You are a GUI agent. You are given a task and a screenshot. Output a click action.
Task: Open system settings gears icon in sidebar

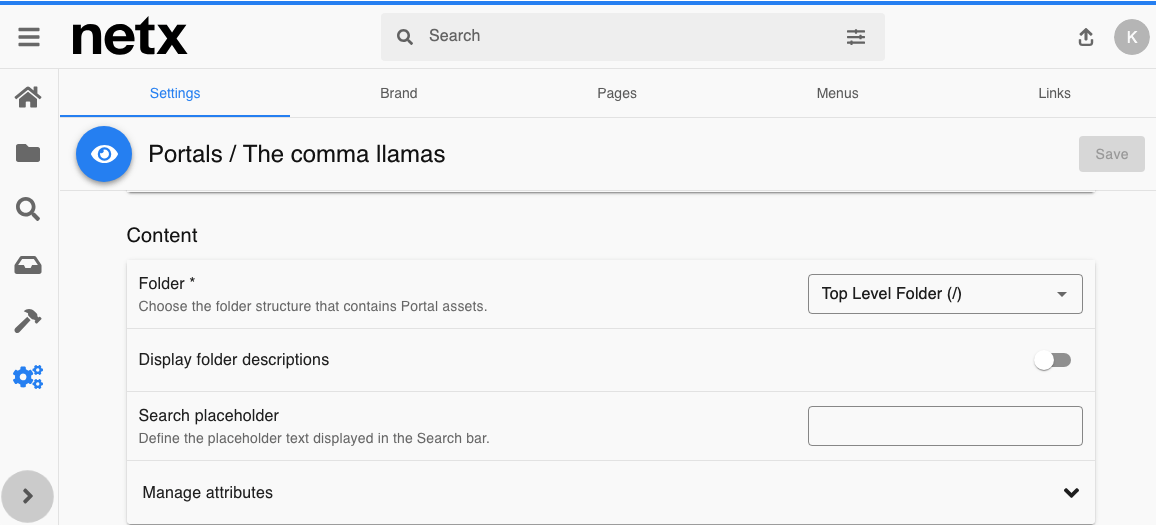tap(28, 377)
